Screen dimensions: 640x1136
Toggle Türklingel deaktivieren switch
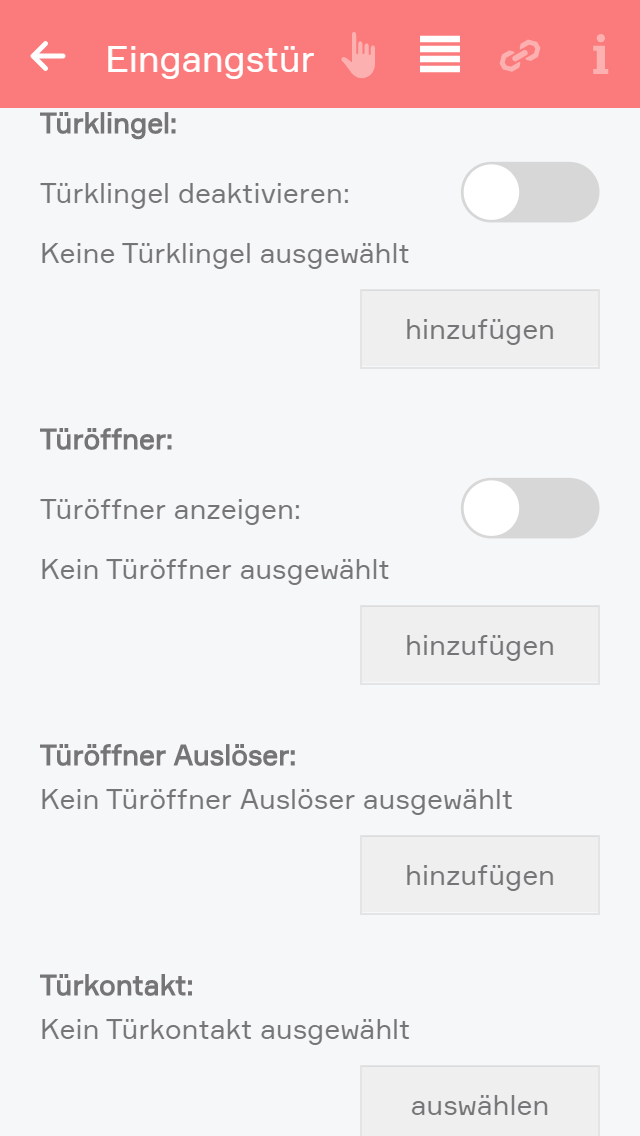click(529, 192)
